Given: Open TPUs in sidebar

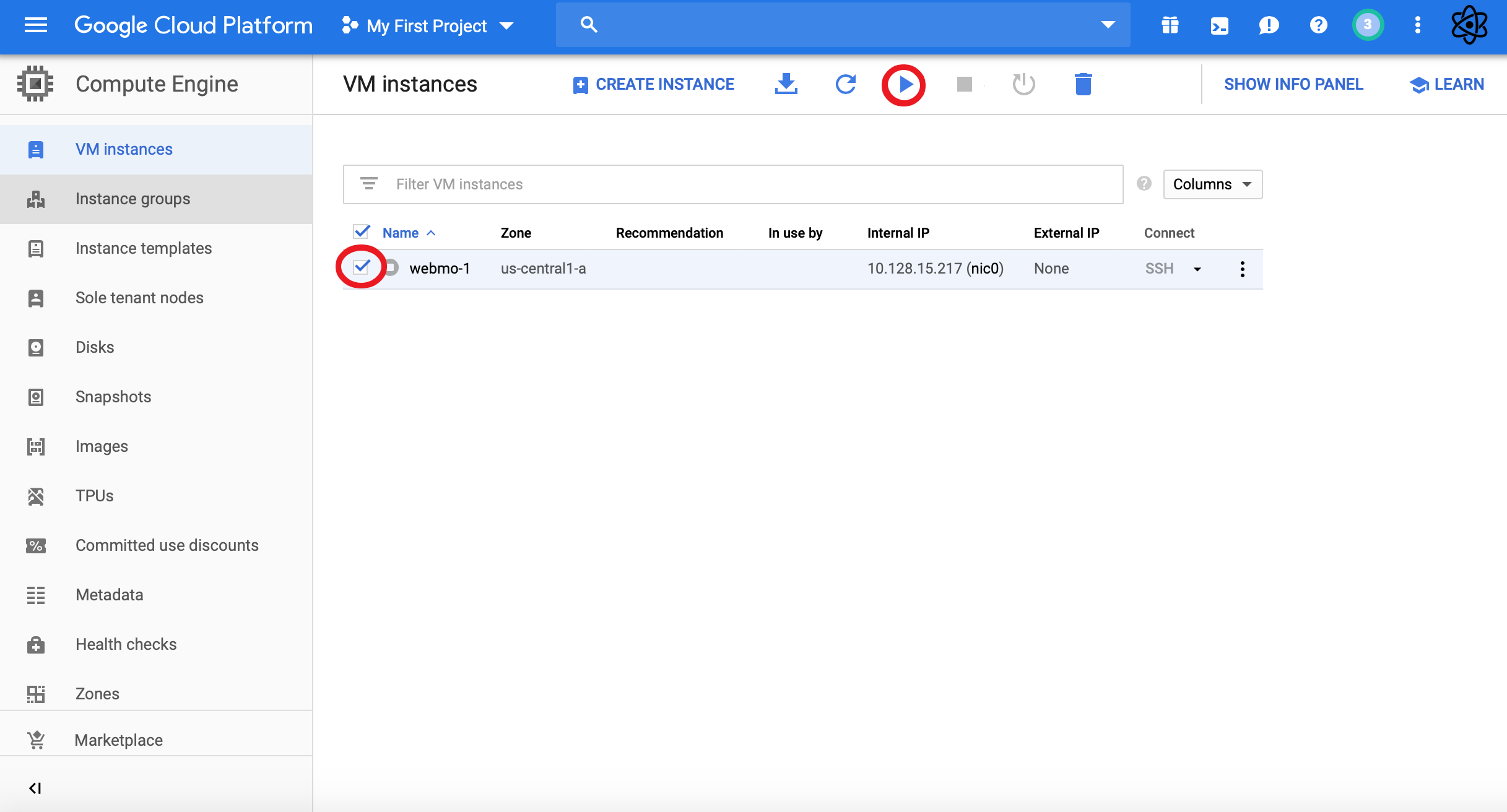Looking at the screenshot, I should (x=156, y=496).
